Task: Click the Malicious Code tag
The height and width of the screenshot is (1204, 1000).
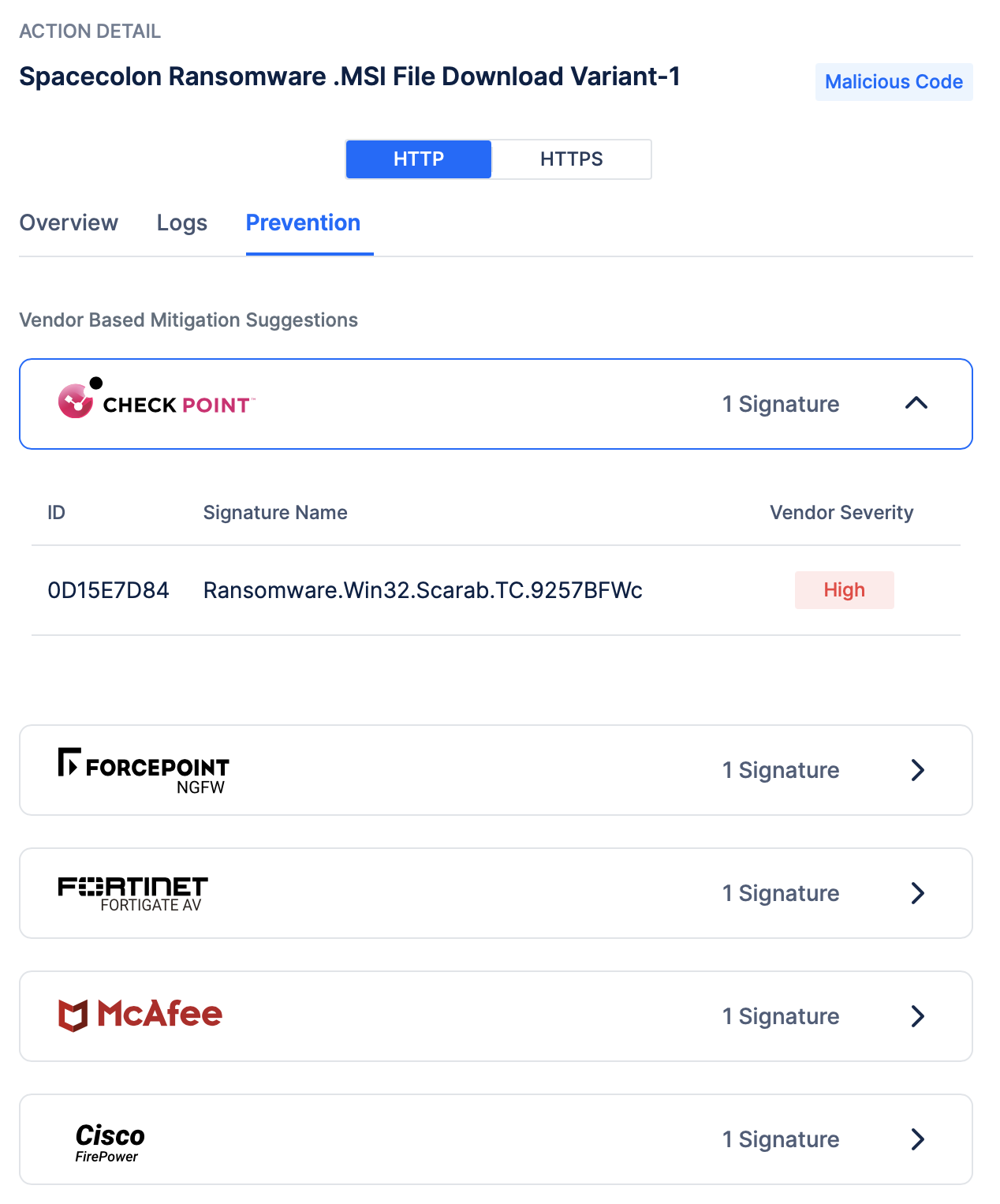Action: (894, 82)
